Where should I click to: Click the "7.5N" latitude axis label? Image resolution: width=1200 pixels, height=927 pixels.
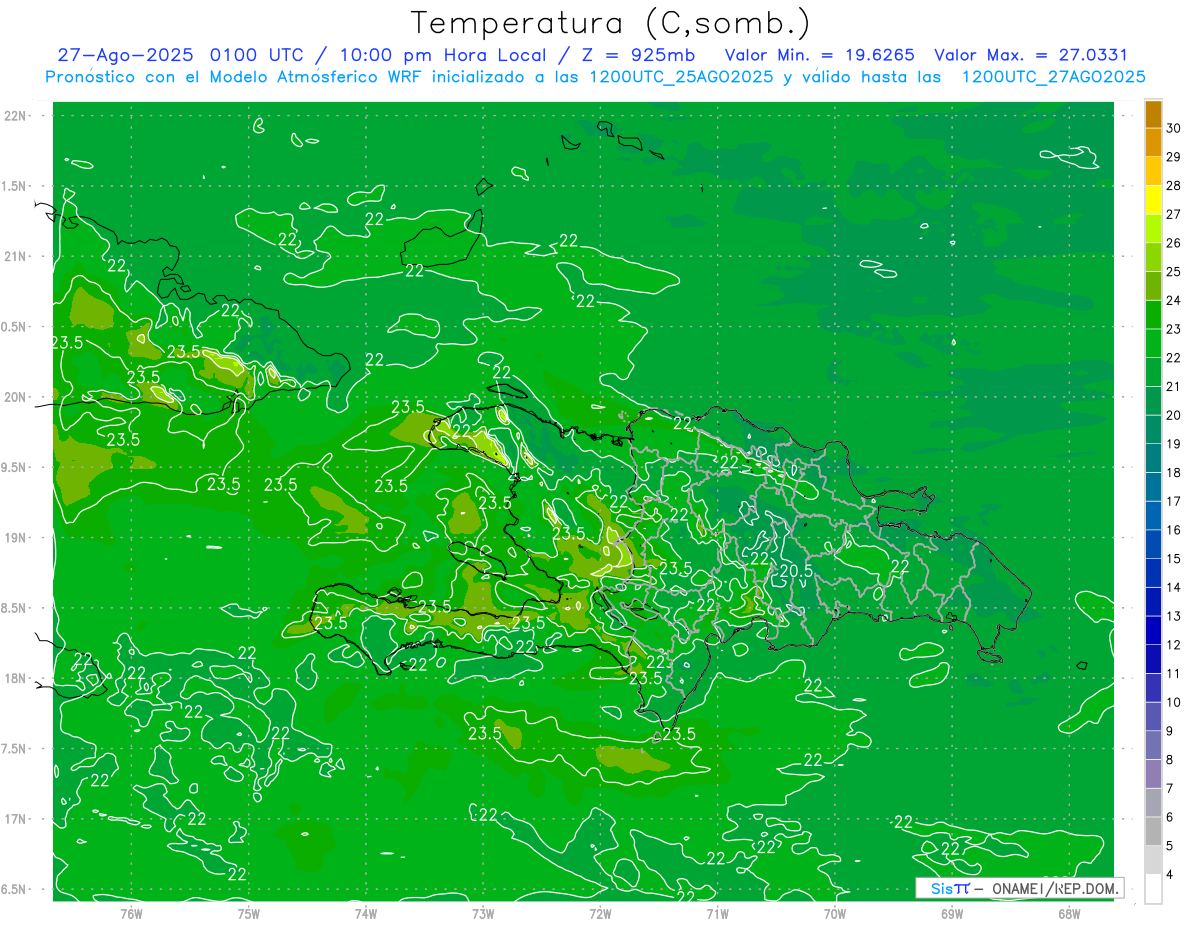(x=14, y=748)
